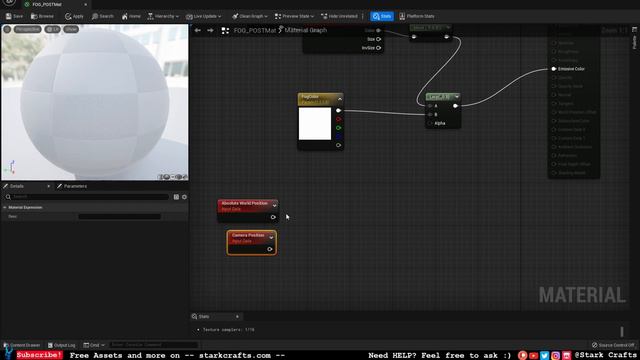The image size is (640, 360).
Task: Click the Lerp node A input pin
Action: coord(430,106)
